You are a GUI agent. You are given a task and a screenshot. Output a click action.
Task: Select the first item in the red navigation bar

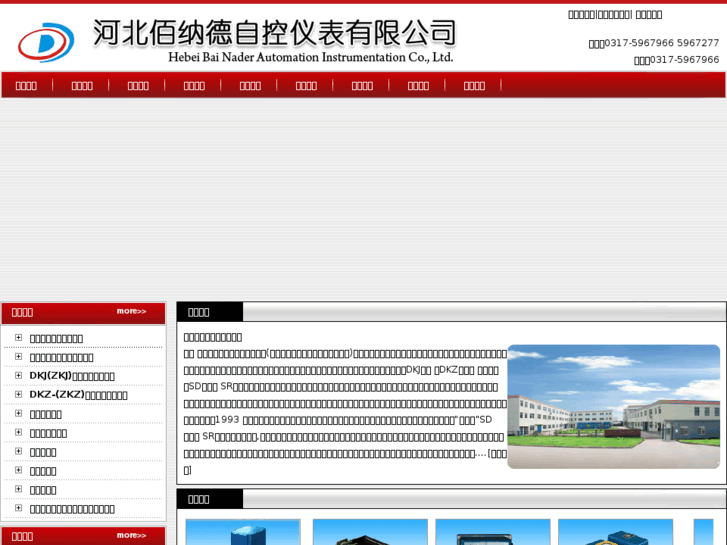pos(27,86)
